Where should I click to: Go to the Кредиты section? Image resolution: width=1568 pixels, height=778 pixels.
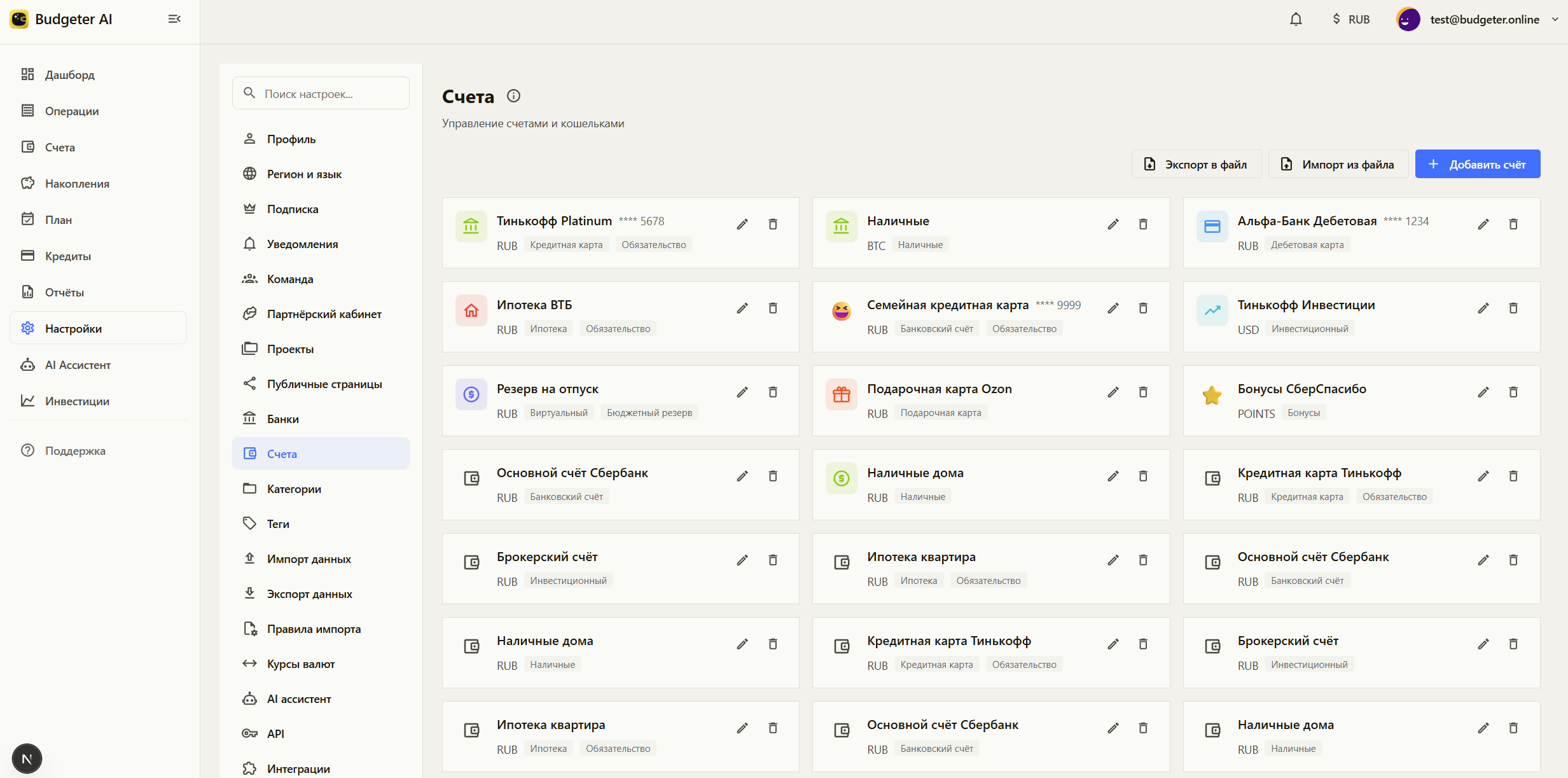[x=67, y=256]
